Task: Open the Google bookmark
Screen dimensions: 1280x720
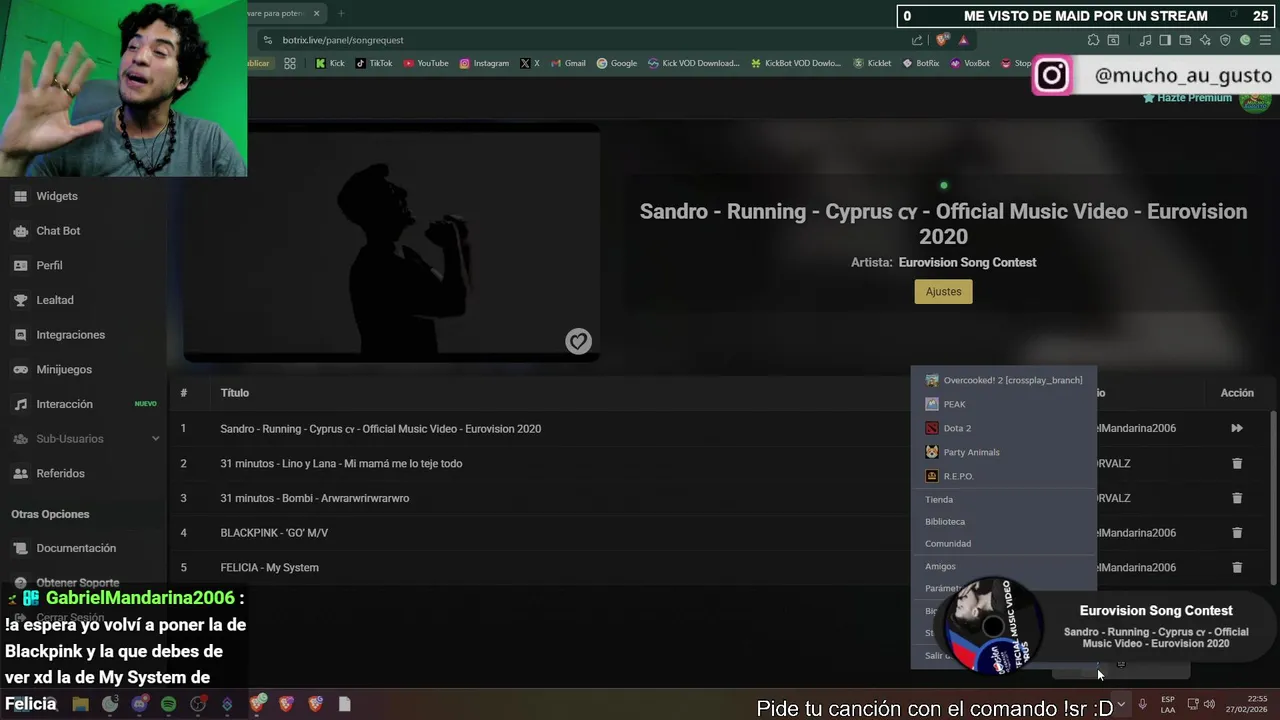Action: click(x=617, y=63)
